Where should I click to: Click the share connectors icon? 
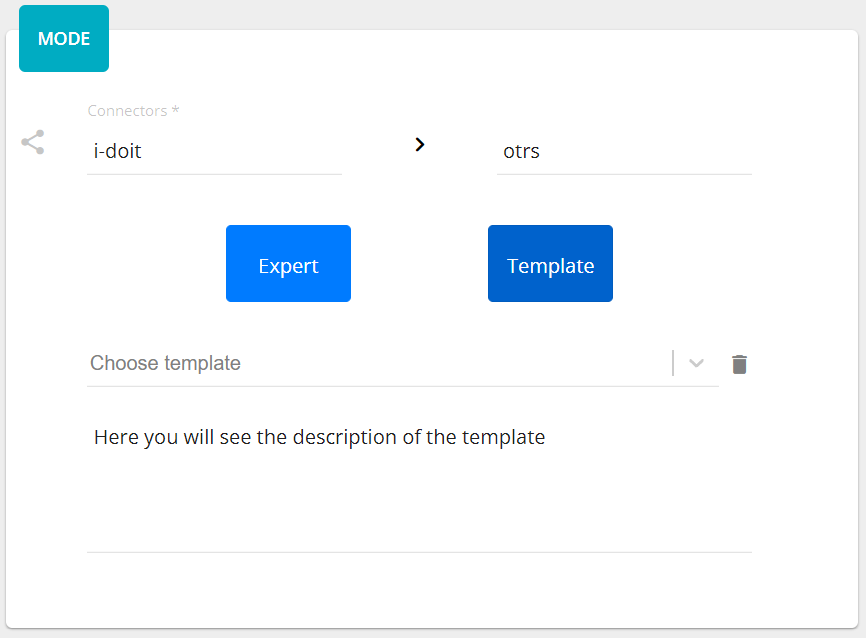pos(33,143)
